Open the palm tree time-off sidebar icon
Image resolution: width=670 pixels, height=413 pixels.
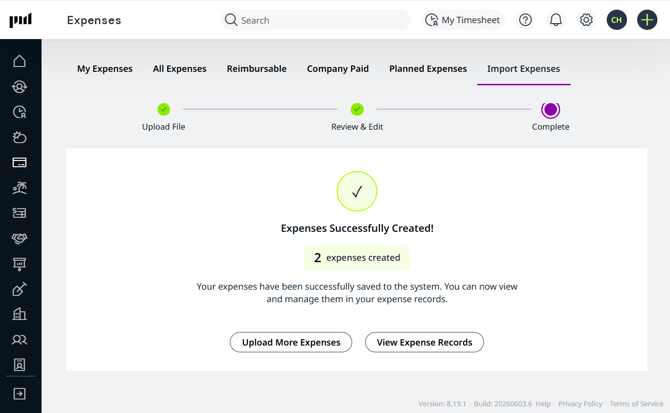coord(19,188)
